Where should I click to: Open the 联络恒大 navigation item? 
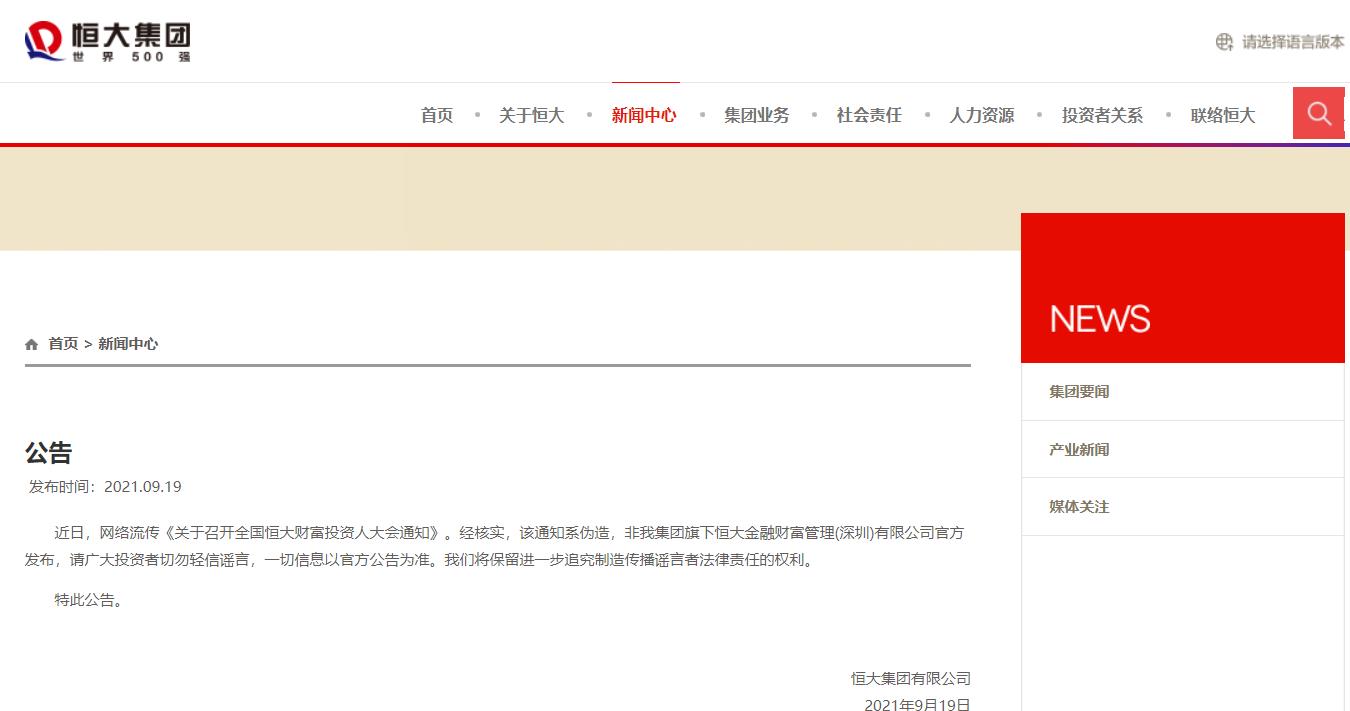click(x=1223, y=115)
